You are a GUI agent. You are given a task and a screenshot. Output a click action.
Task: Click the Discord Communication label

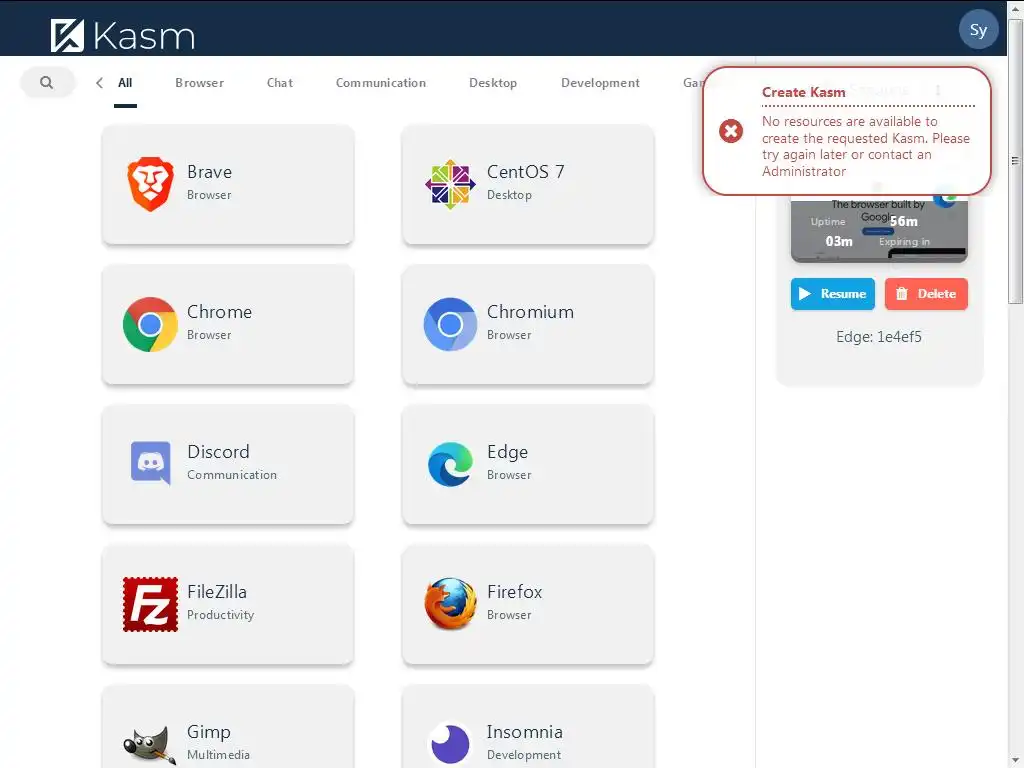click(x=232, y=475)
